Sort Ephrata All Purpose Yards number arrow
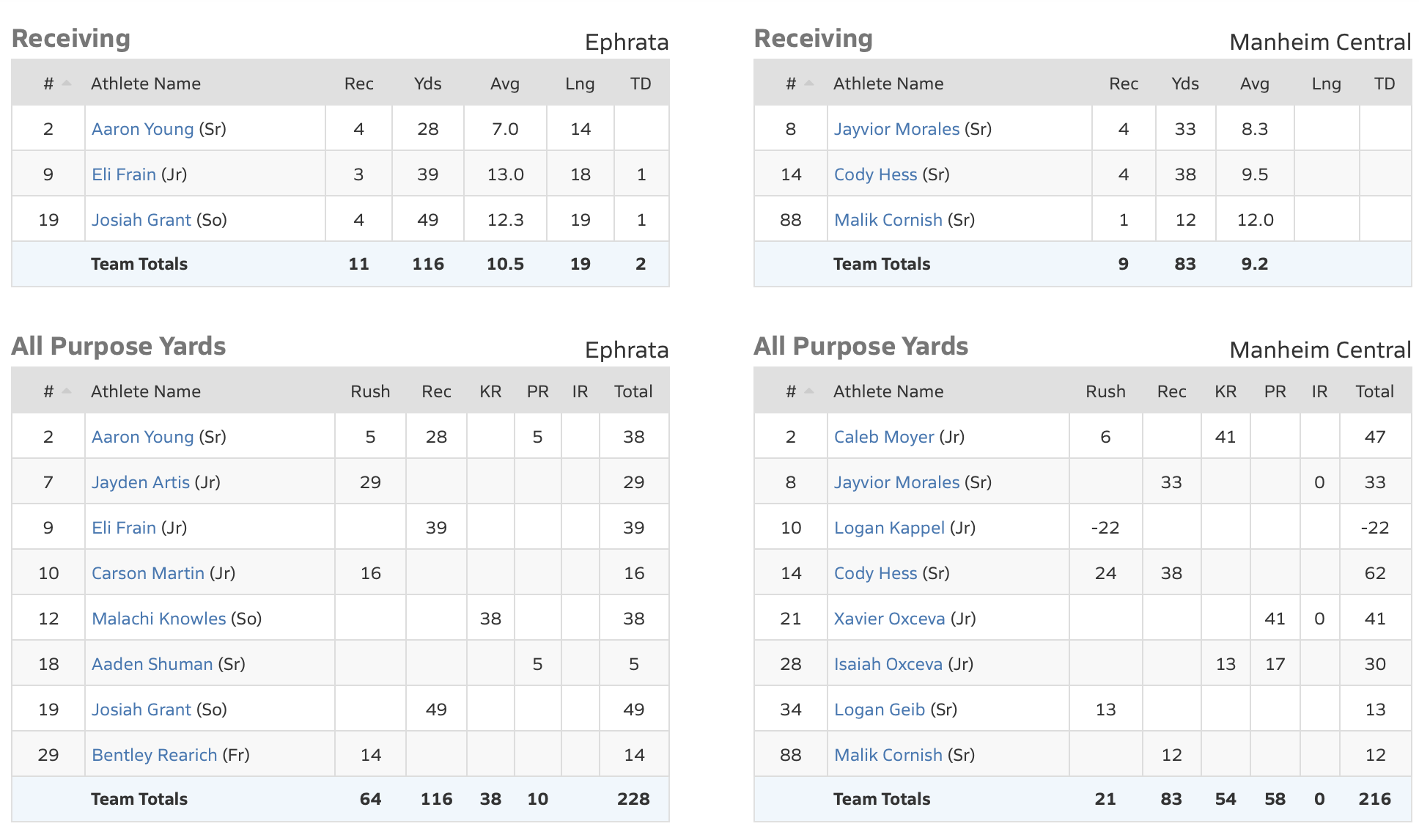This screenshot has height=840, width=1419. 67,391
